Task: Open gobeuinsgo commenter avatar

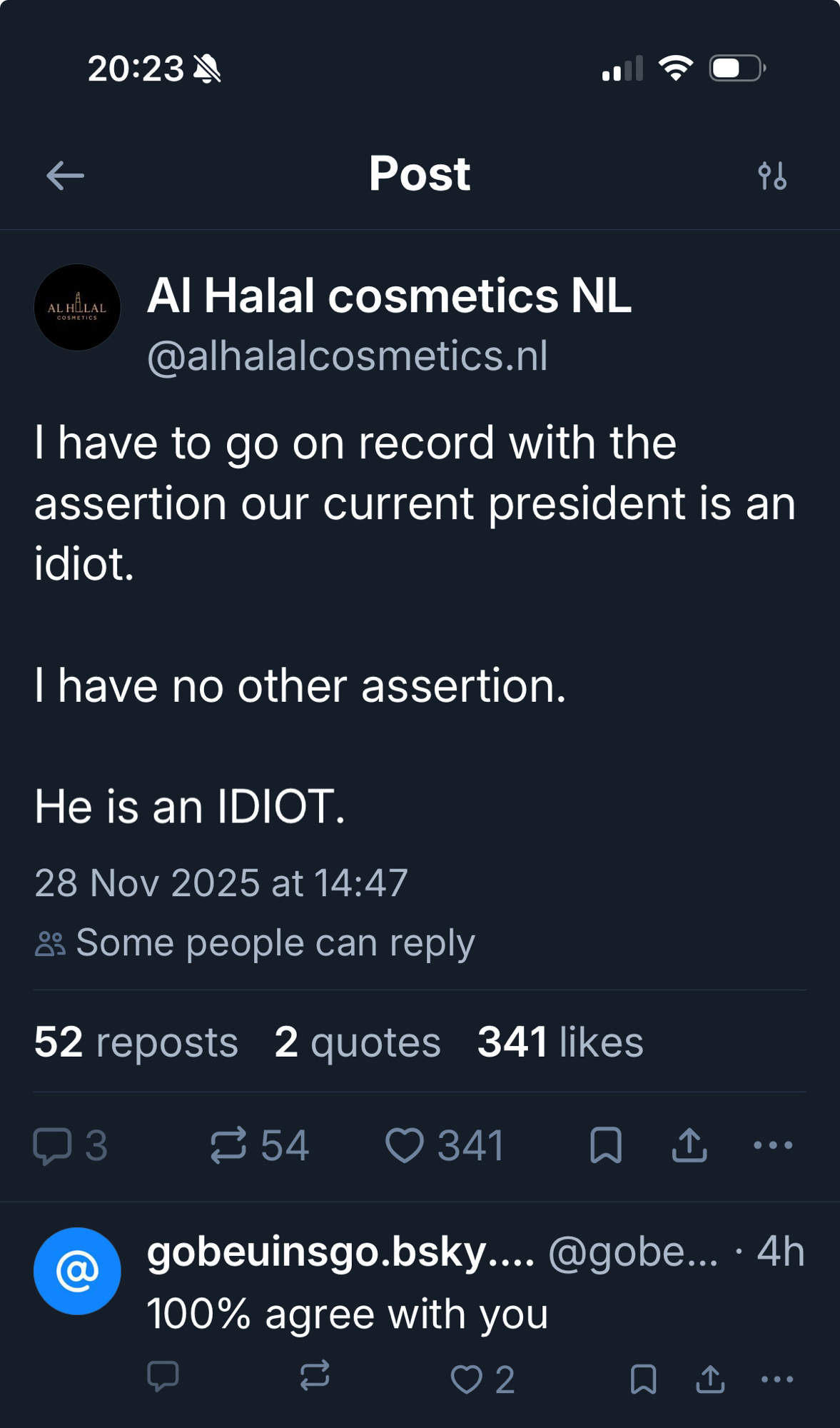Action: tap(77, 1271)
